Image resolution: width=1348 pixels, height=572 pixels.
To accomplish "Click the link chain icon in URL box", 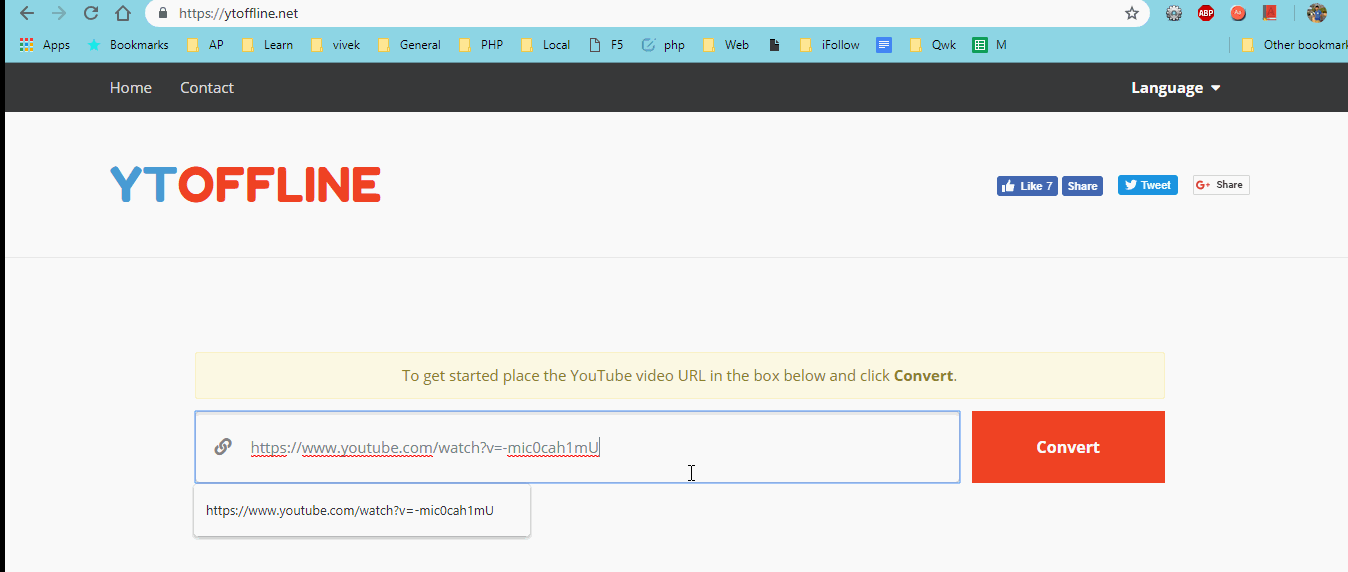I will (224, 447).
